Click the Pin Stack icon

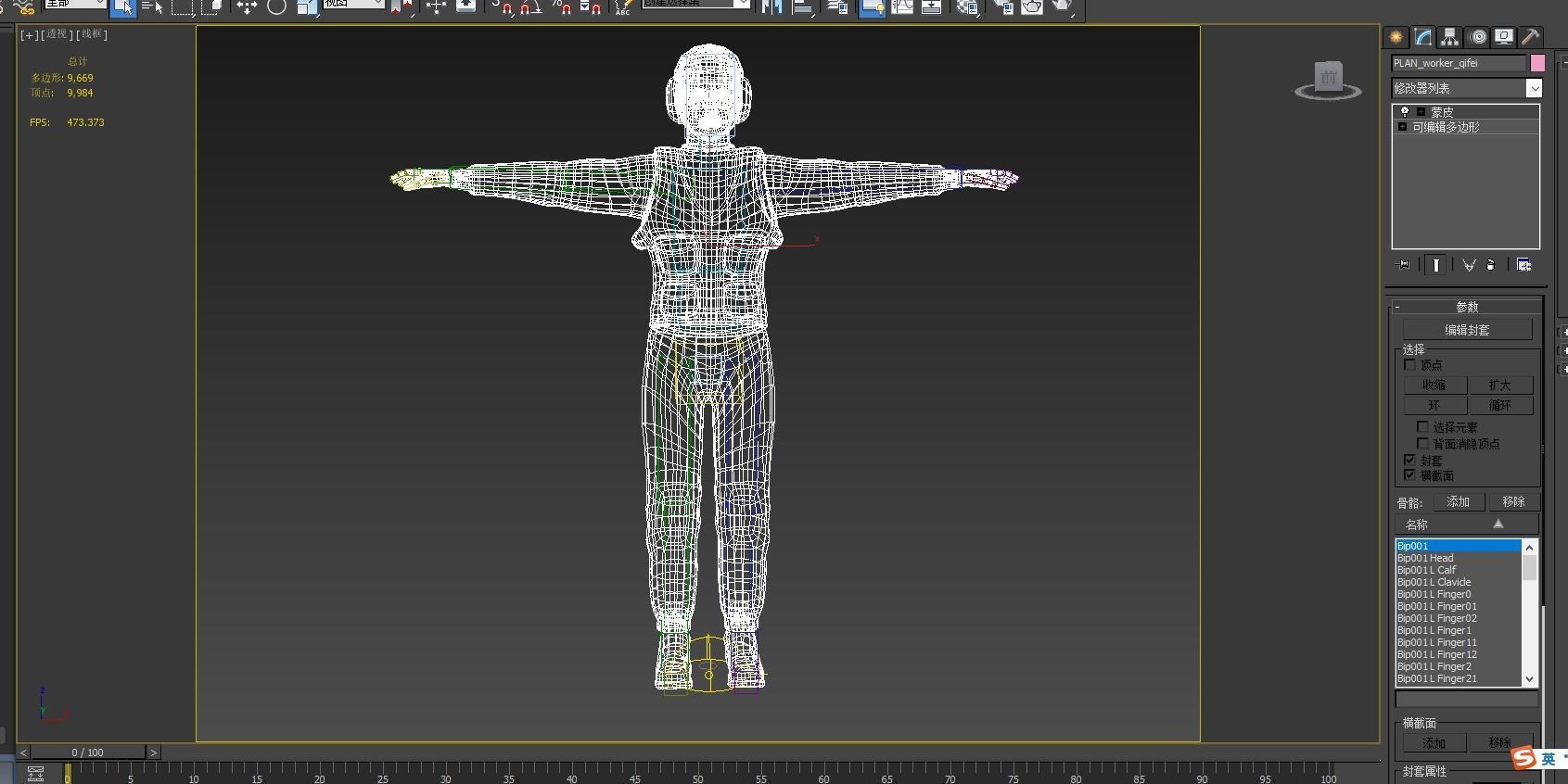[1404, 265]
